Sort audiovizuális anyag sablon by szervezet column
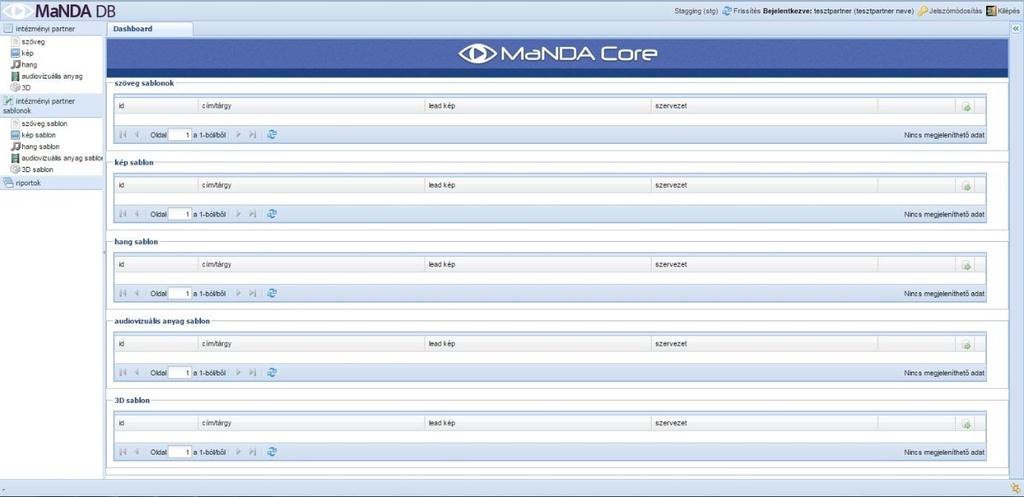This screenshot has height=497, width=1024. click(765, 344)
